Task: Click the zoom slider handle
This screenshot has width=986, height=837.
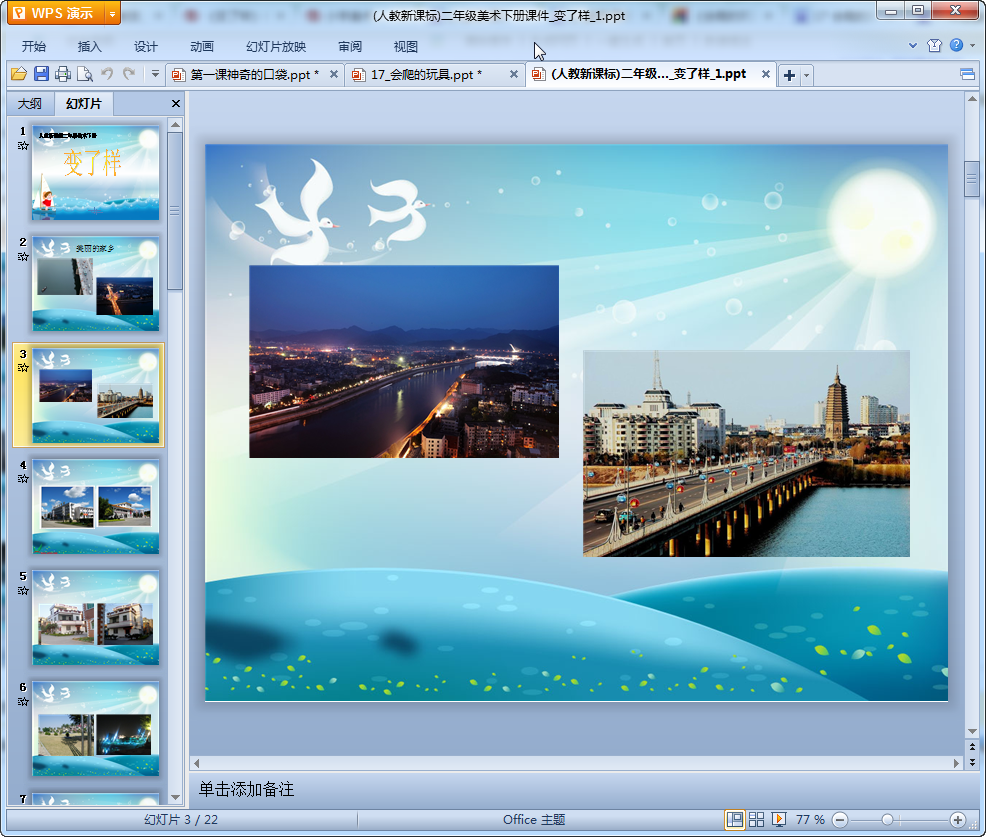Action: [x=887, y=819]
